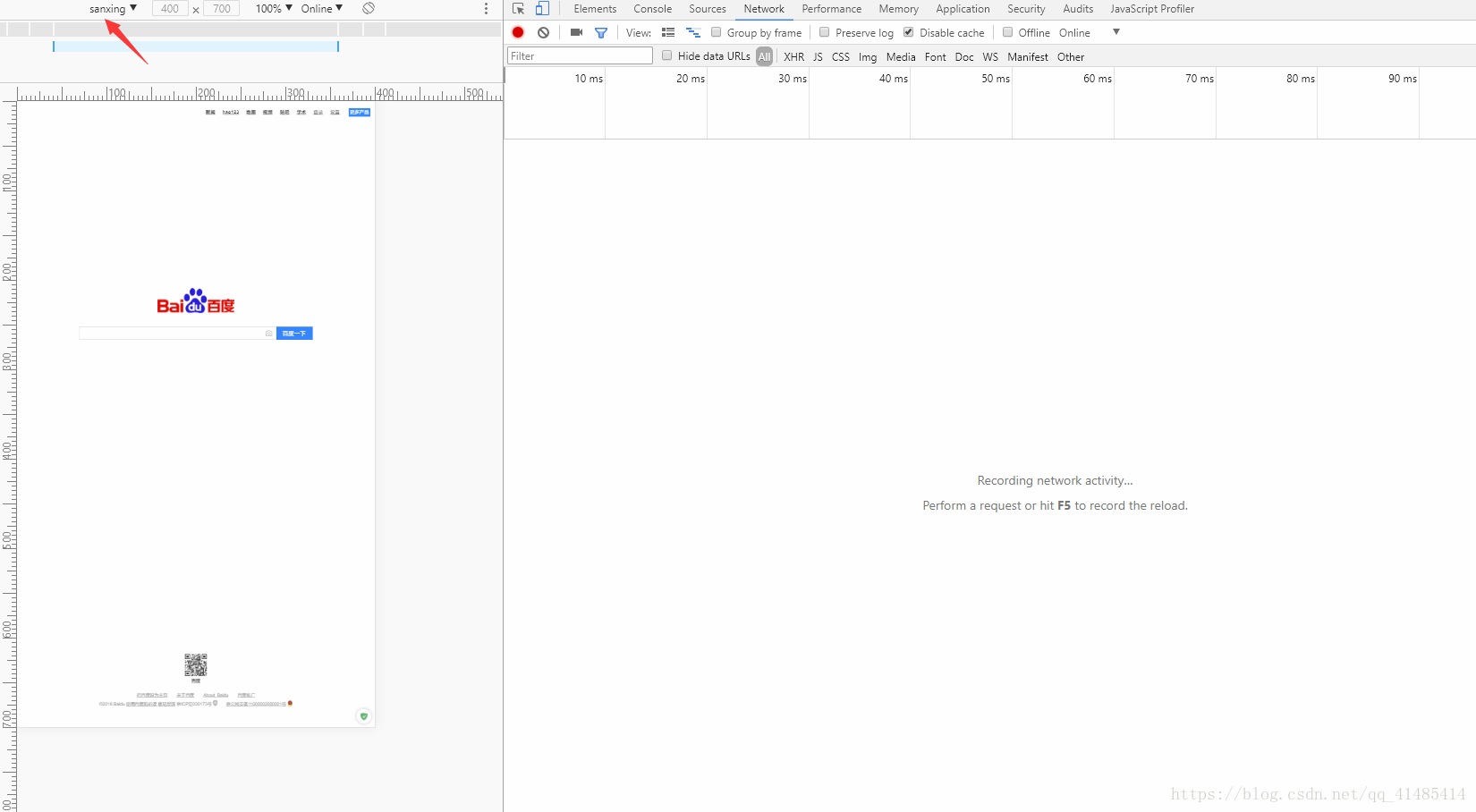Click the capture screenshots camera icon
The width and height of the screenshot is (1476, 812).
click(576, 32)
